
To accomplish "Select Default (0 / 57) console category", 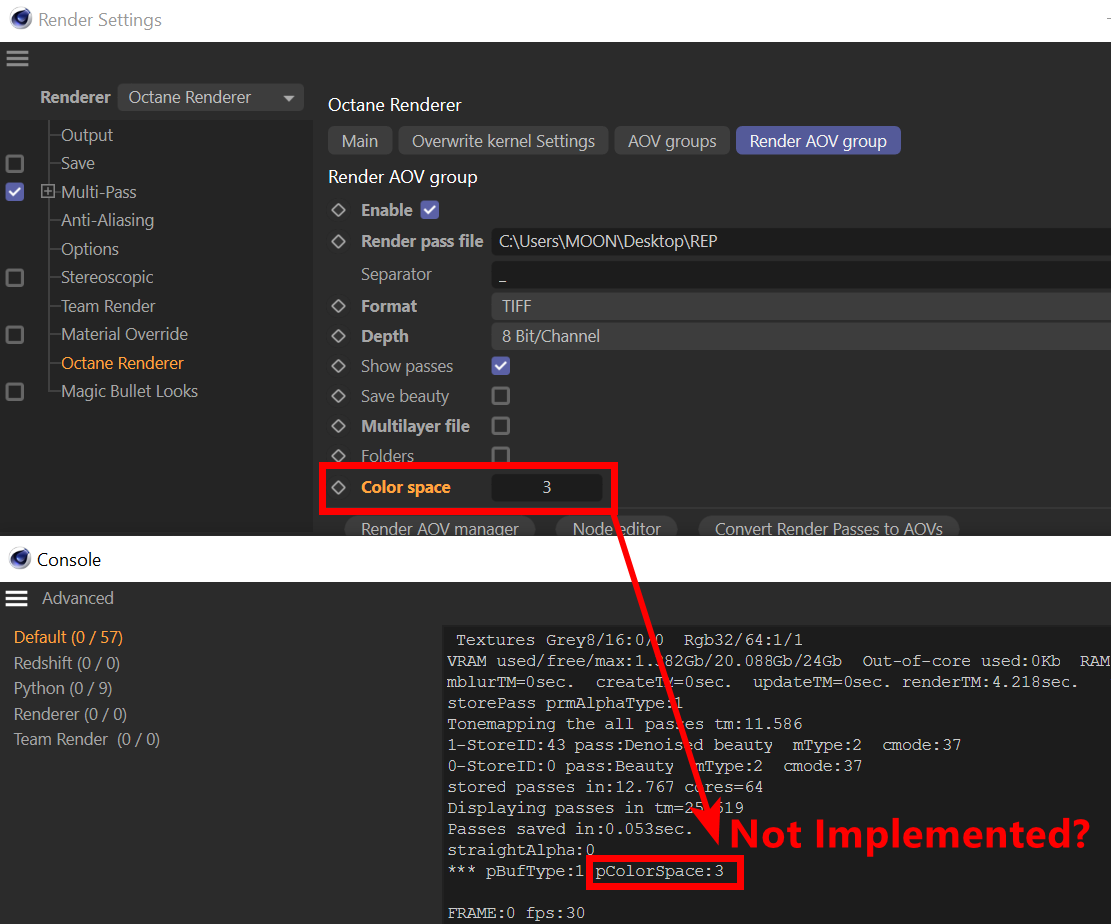I will (68, 637).
